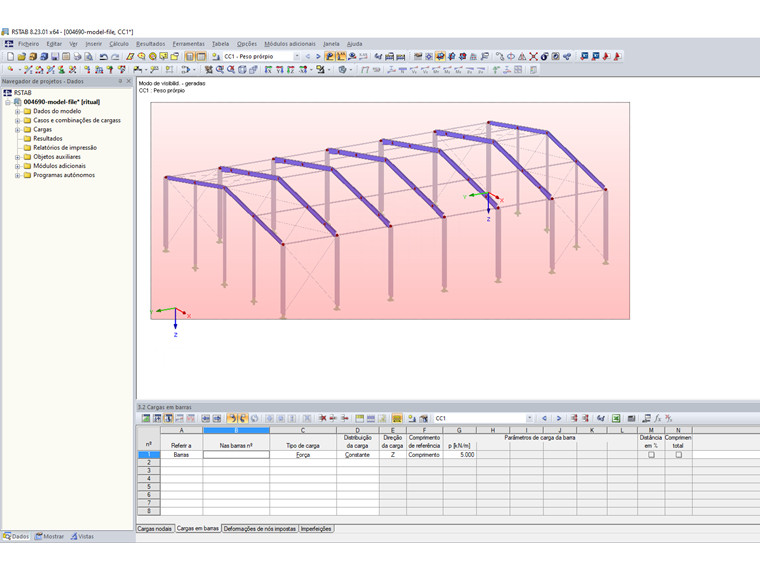This screenshot has width=760, height=570.
Task: Click the red PDF export icon at toolbar end
Action: click(618, 56)
